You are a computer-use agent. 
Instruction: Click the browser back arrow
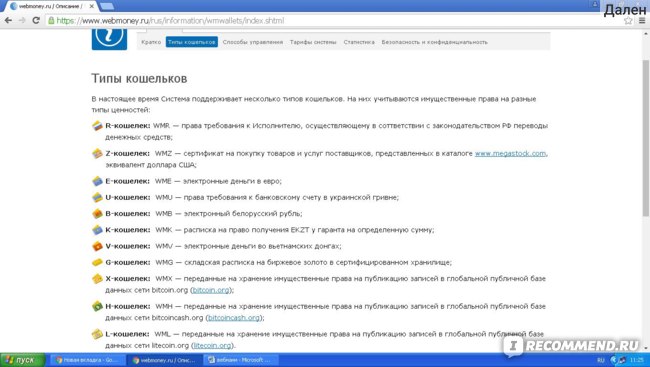[8, 20]
